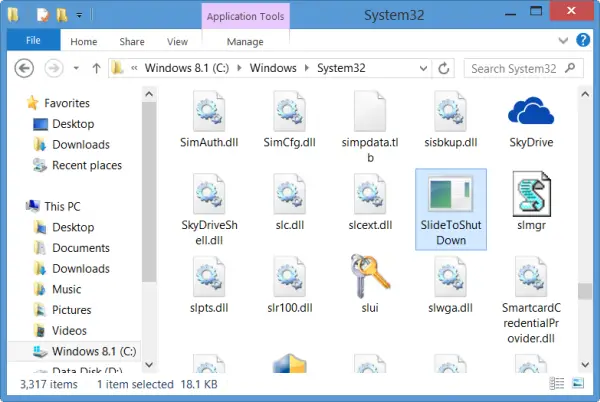Click the New folder quick access icon
This screenshot has height=402, width=600.
tap(62, 15)
